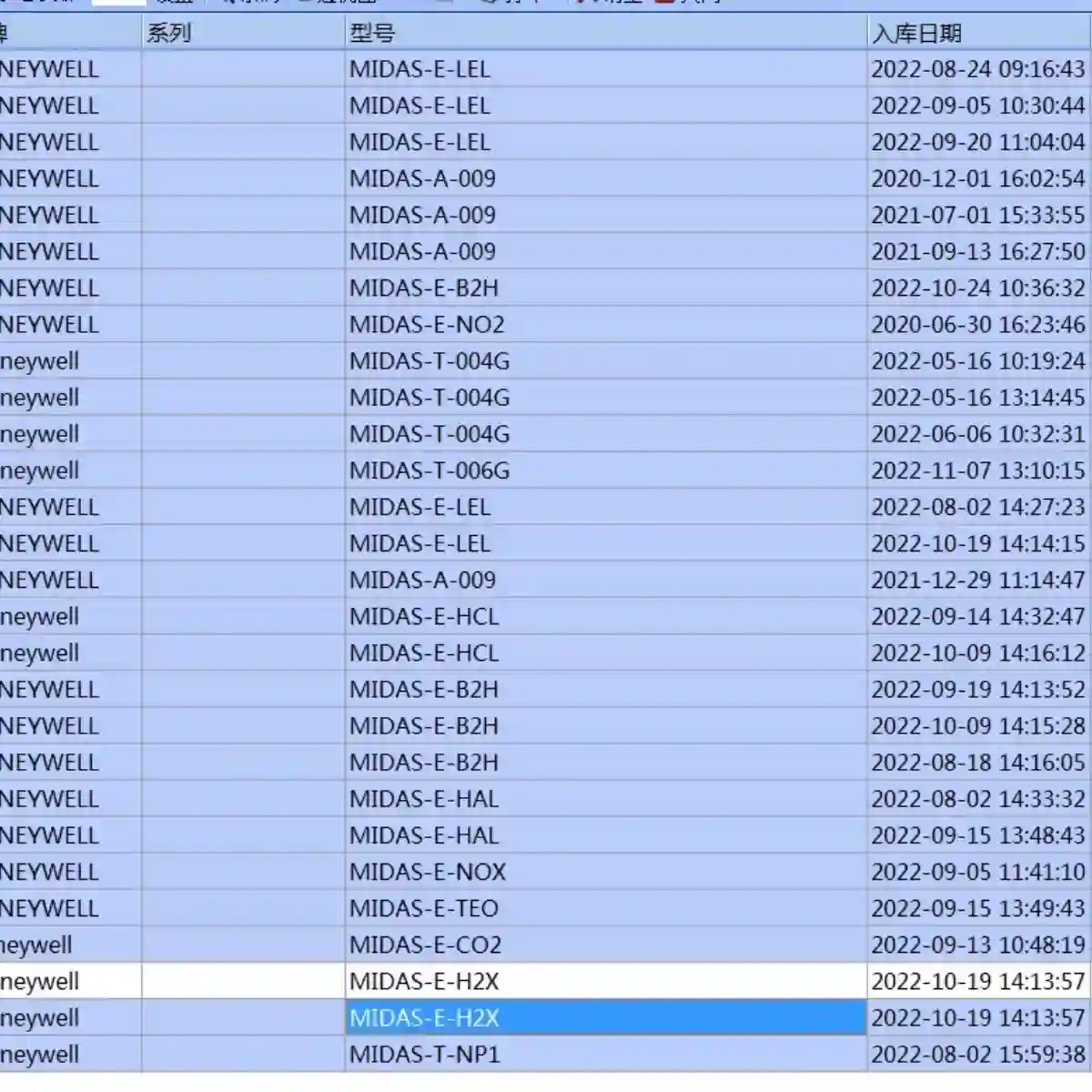Select the MIDAS-E-HAL row dated 2022-08-02
The width and height of the screenshot is (1092, 1092).
coord(546,799)
